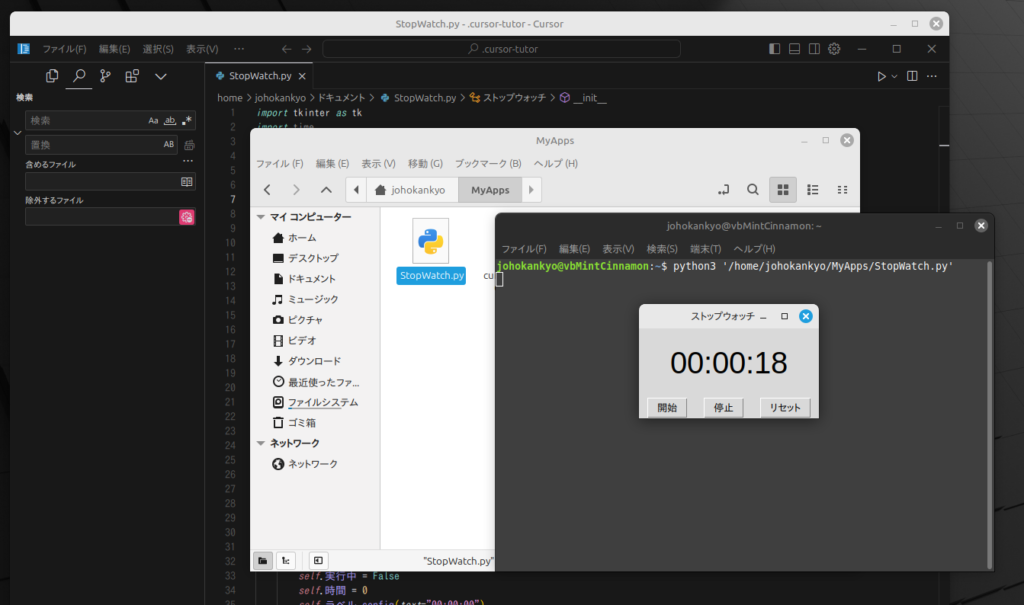Run the Python file with play icon
Screen dimensions: 1024x605
881,76
